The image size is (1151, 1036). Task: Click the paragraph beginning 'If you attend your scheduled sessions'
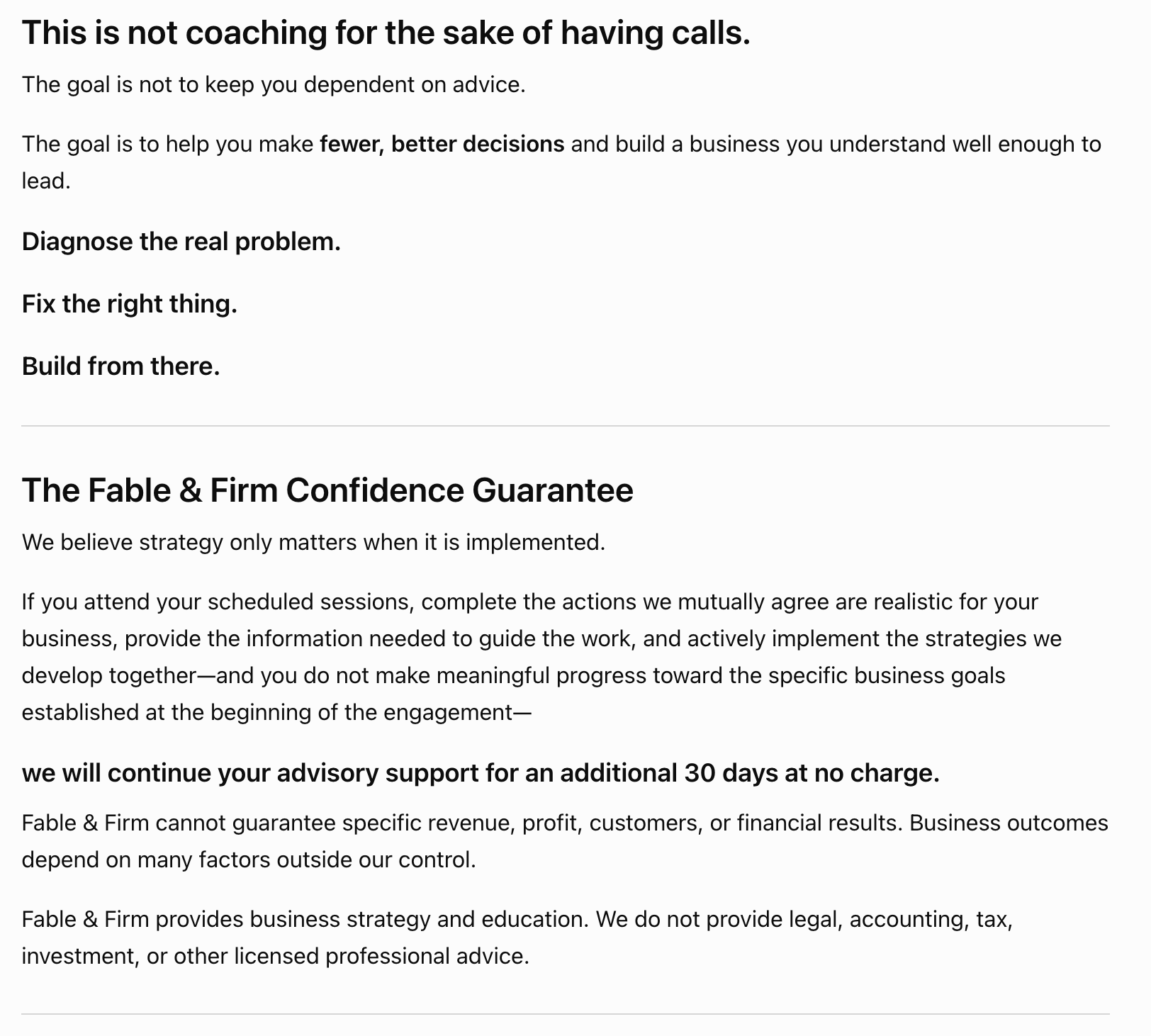pos(542,658)
